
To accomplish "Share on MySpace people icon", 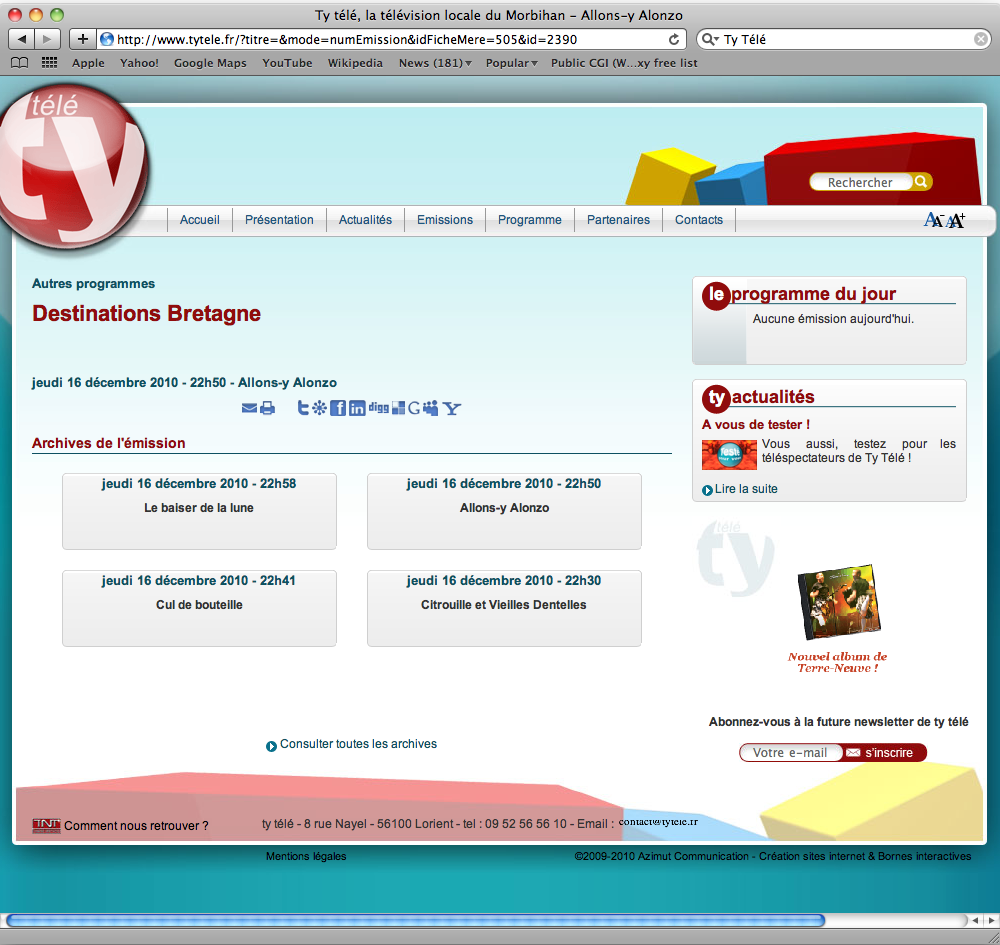I will click(x=431, y=408).
